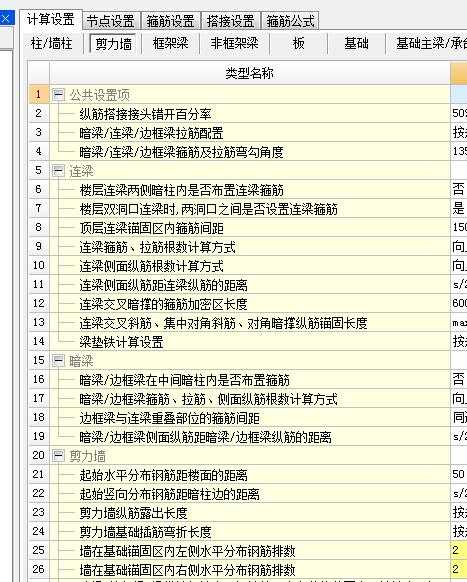Click row number 1 header cell
Screen dimensions: 467x582
pyautogui.click(x=39, y=94)
